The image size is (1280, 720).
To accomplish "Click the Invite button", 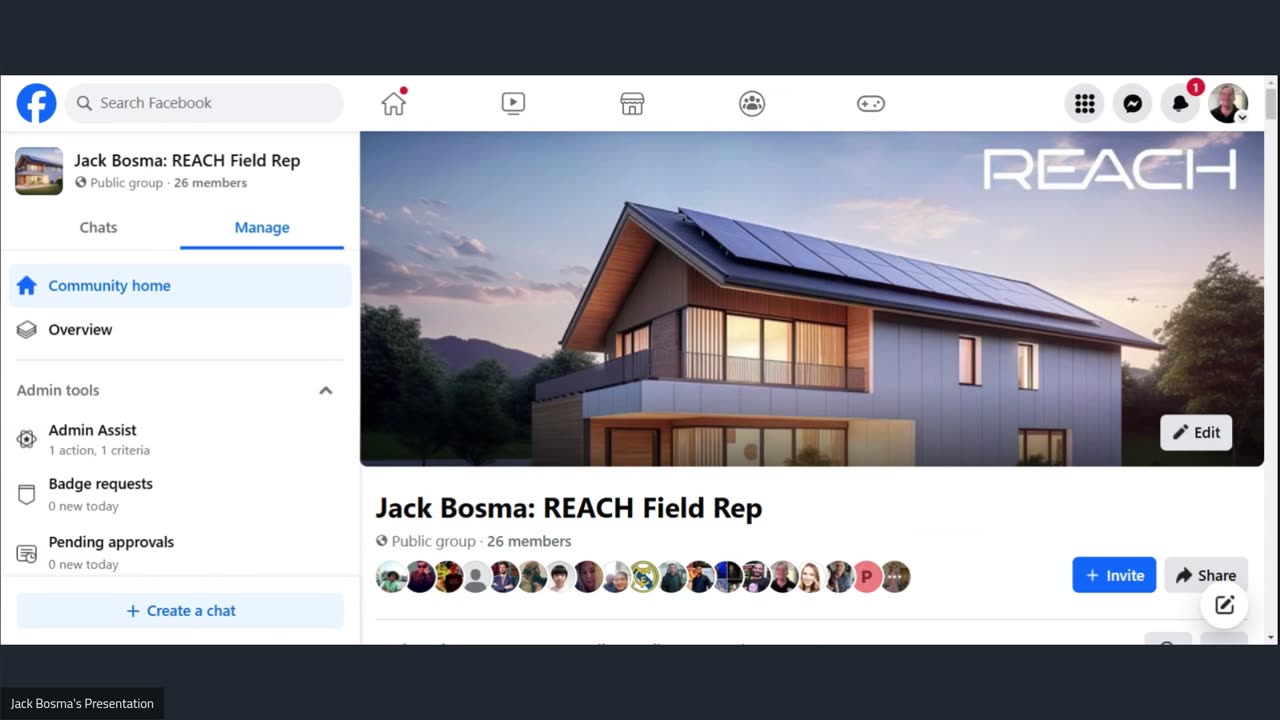I will tap(1114, 575).
